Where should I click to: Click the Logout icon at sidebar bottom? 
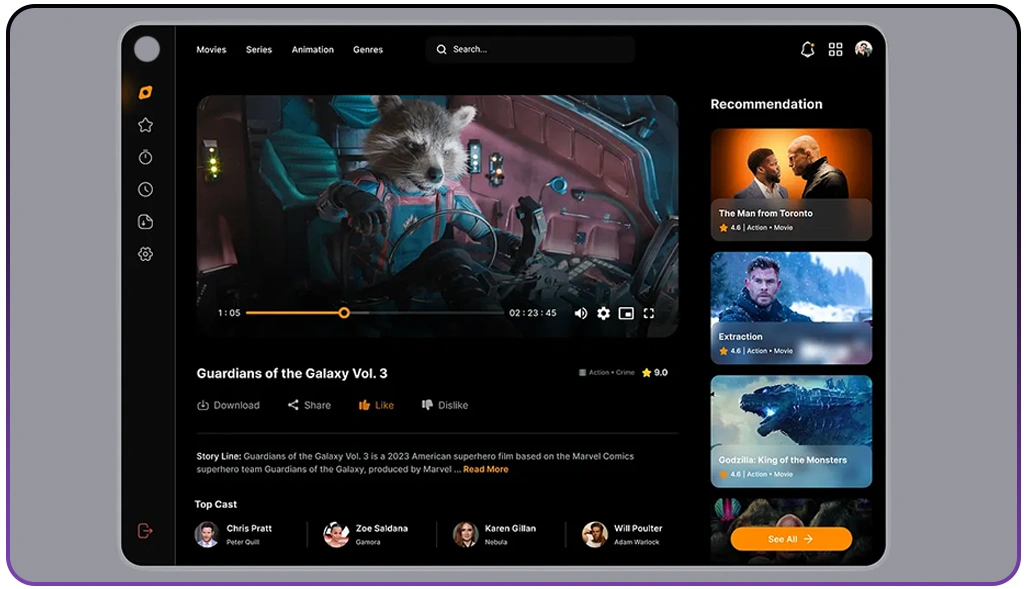(x=145, y=531)
